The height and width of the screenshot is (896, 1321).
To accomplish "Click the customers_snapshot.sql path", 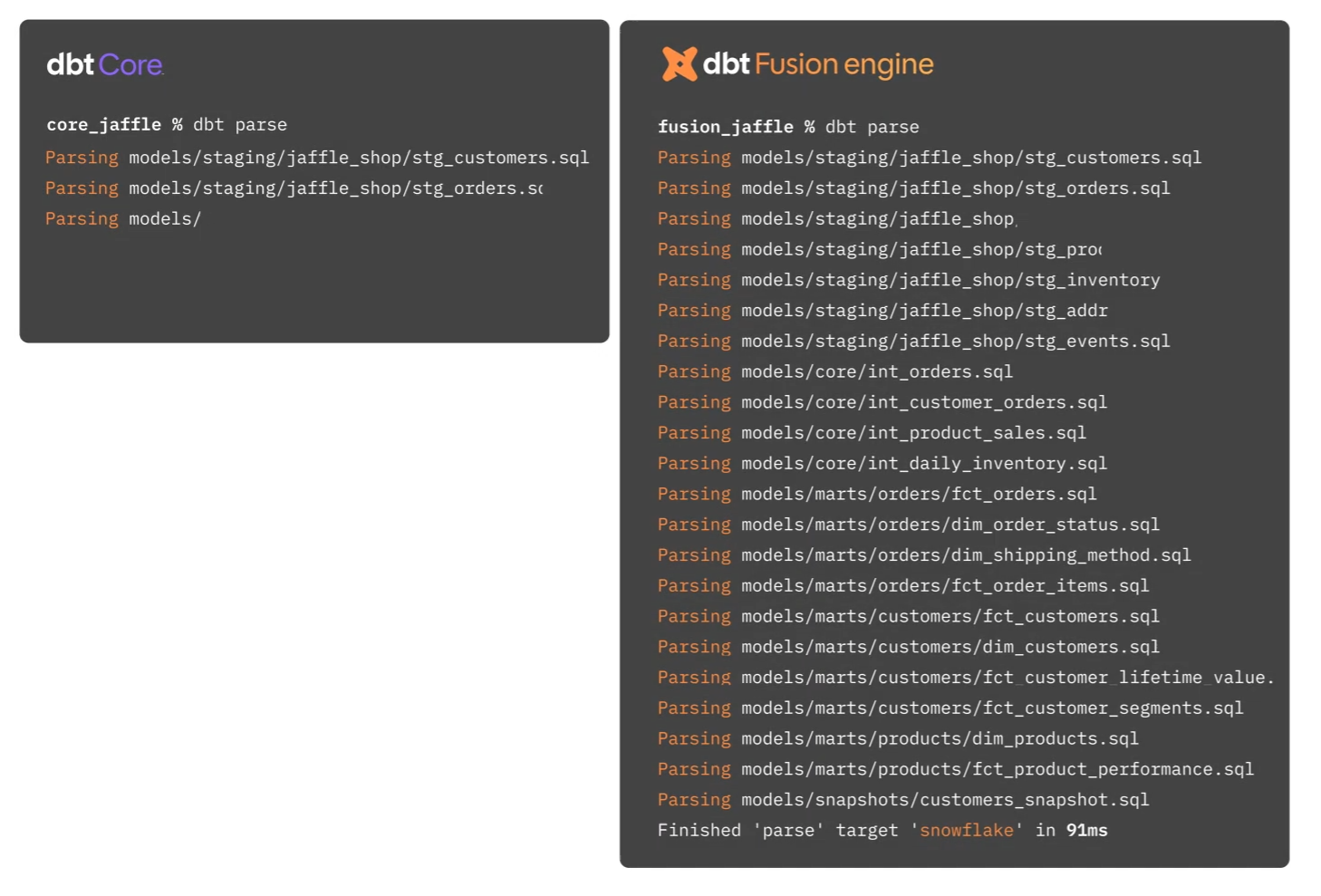I will click(945, 800).
